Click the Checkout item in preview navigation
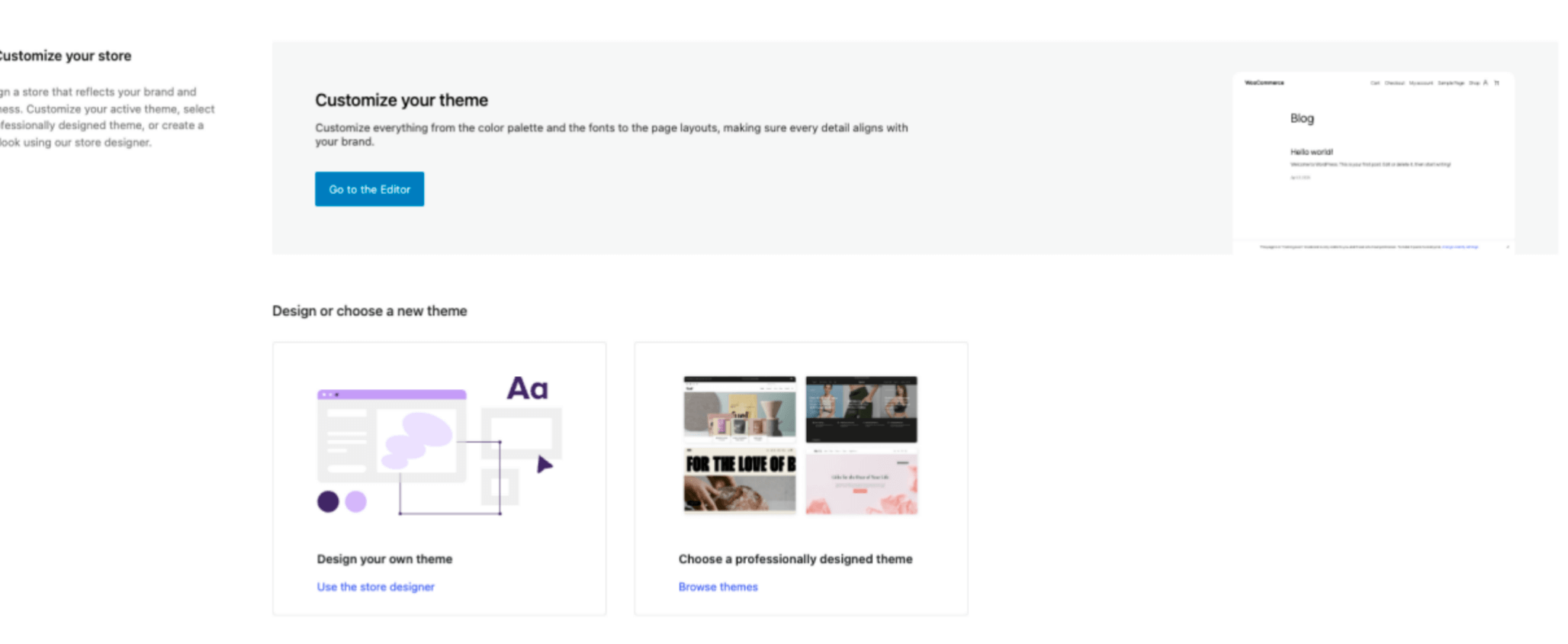Viewport: 1568px width, 644px height. pyautogui.click(x=1394, y=82)
